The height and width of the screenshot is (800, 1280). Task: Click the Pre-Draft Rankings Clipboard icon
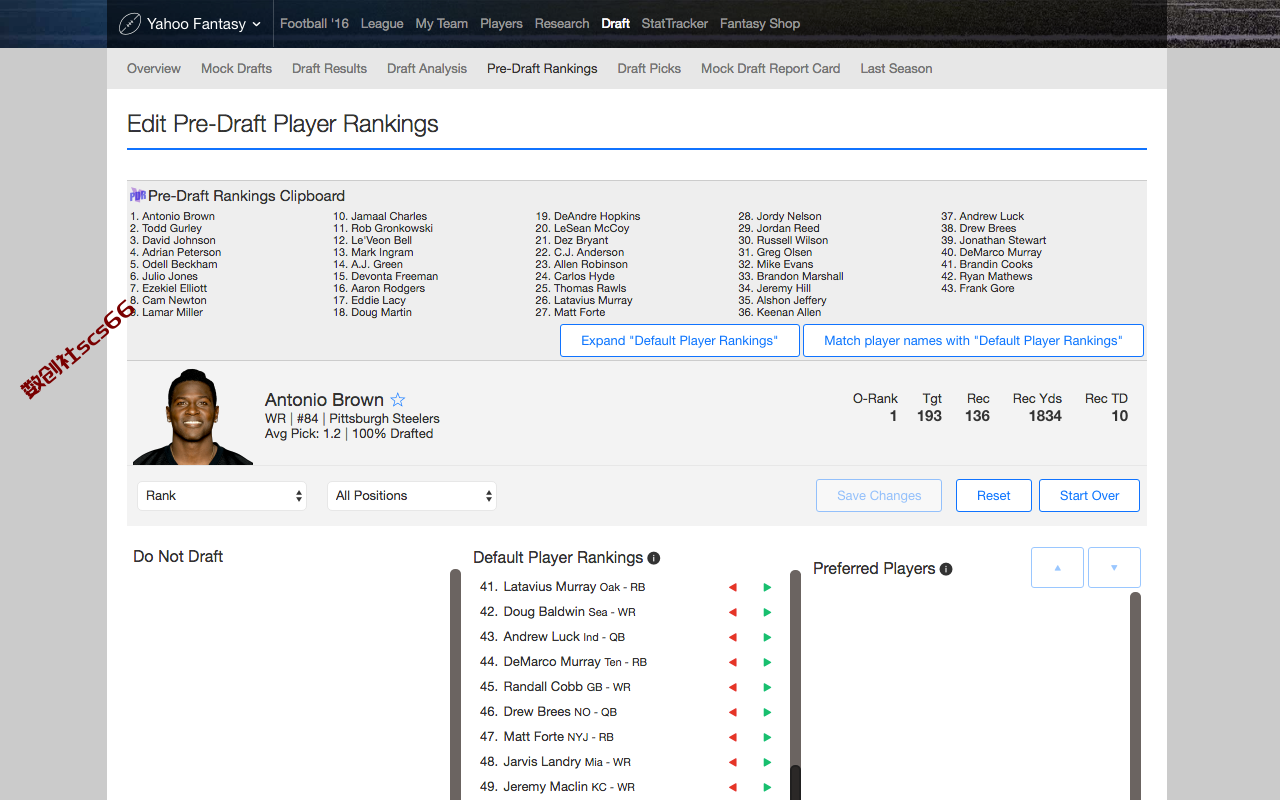[137, 195]
